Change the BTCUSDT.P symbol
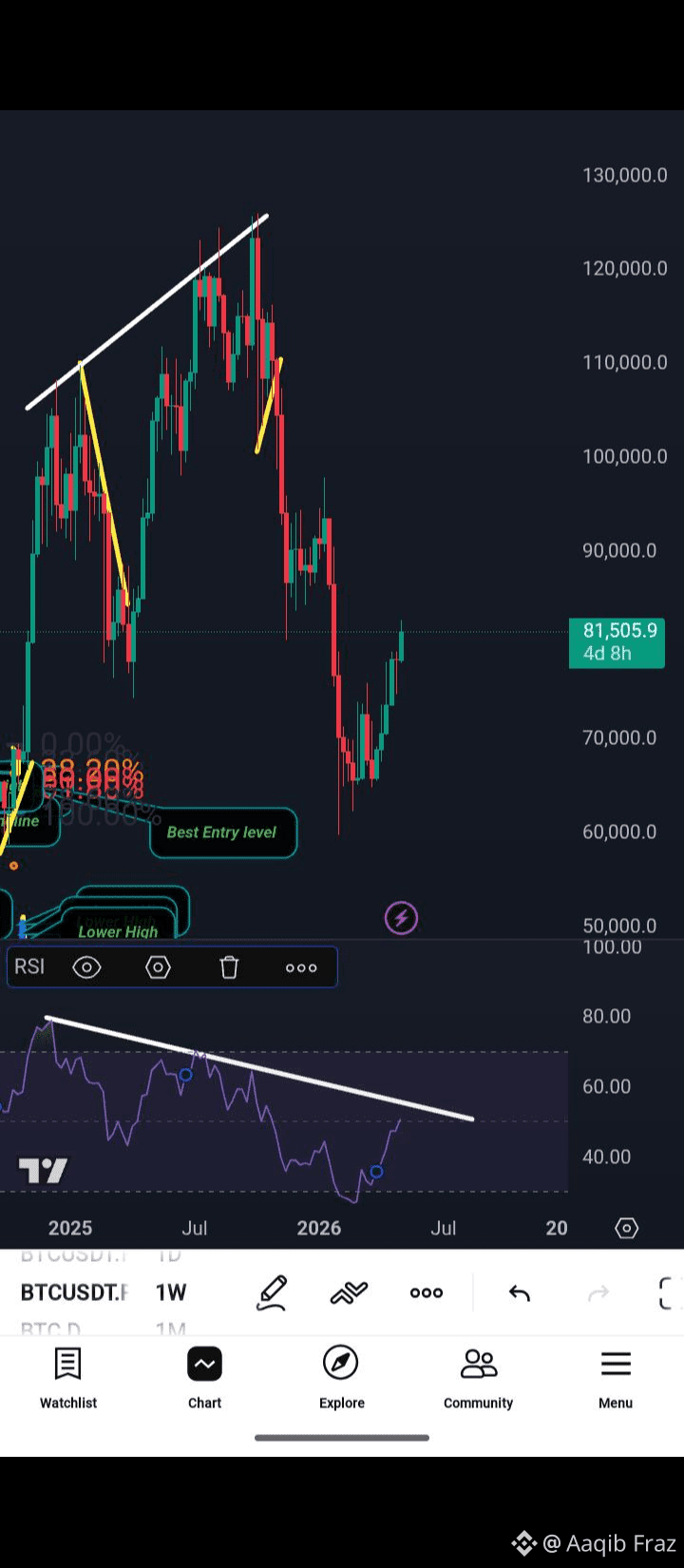 coord(74,1292)
